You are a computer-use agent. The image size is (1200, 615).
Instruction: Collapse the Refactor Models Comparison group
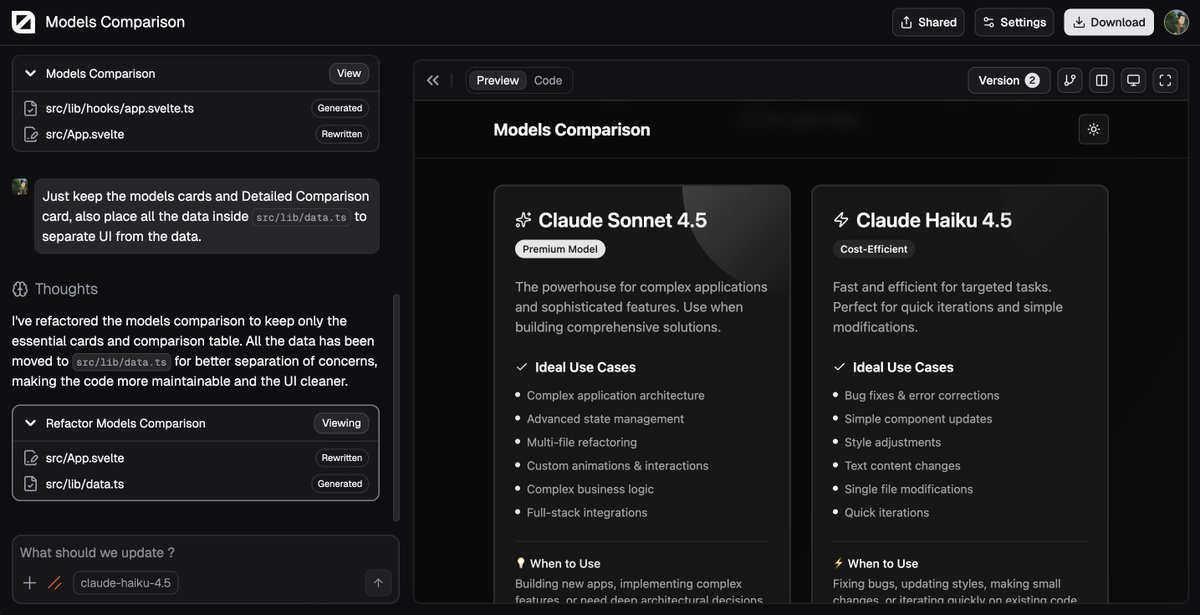[30, 424]
